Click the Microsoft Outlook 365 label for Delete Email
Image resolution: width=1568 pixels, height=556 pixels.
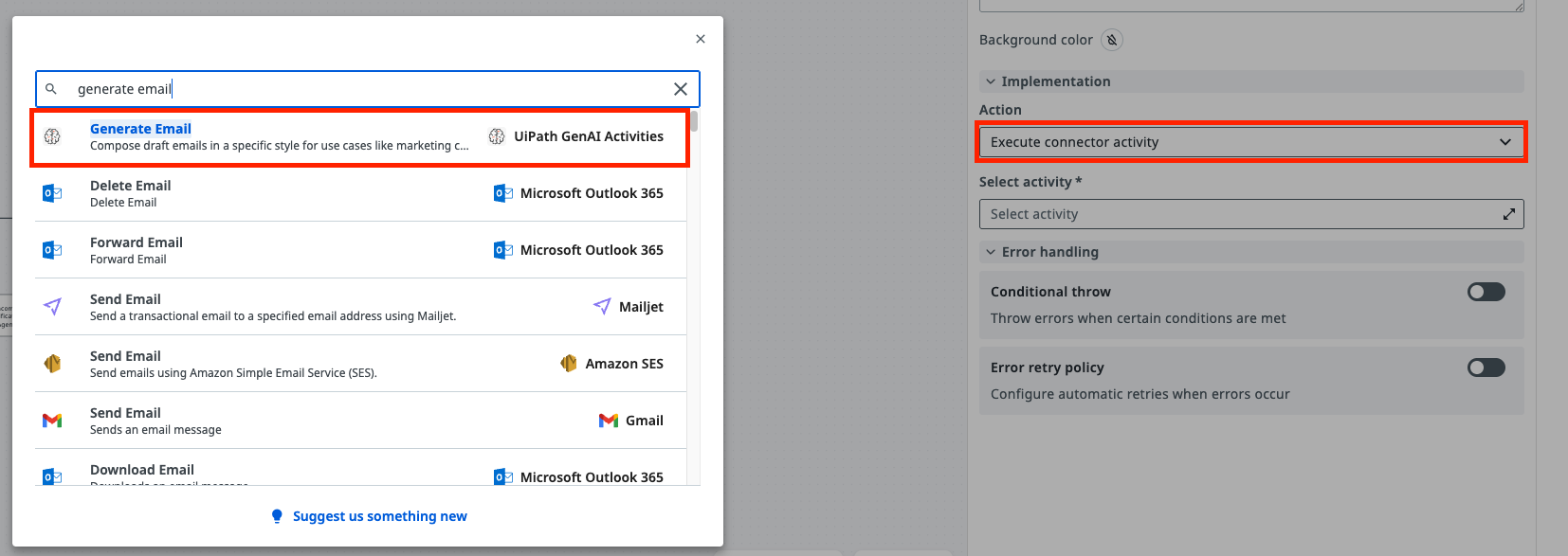point(592,193)
